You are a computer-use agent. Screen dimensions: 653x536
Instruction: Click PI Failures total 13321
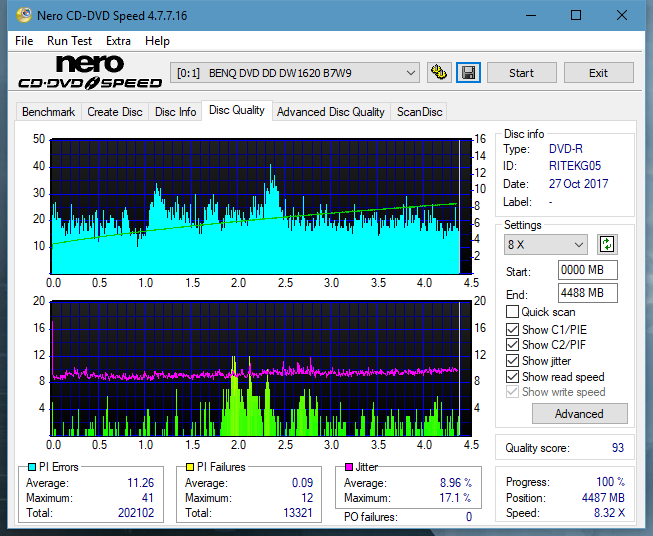(298, 513)
